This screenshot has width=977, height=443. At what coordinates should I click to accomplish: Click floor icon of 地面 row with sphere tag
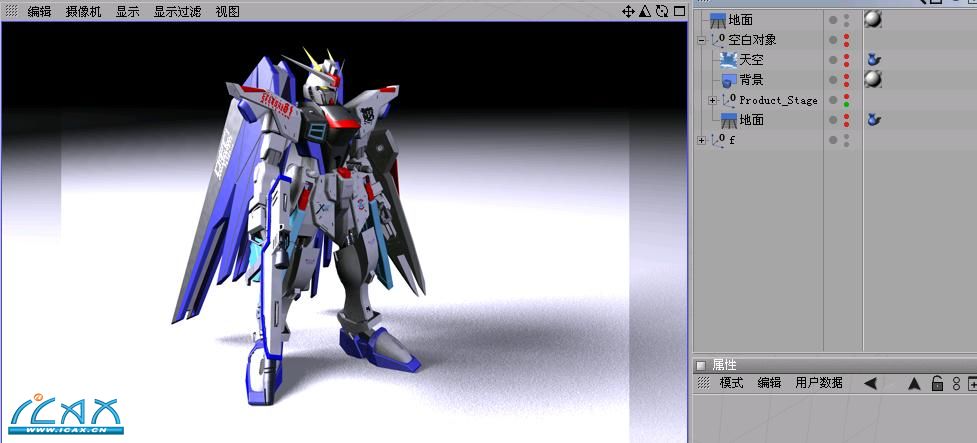tap(718, 21)
